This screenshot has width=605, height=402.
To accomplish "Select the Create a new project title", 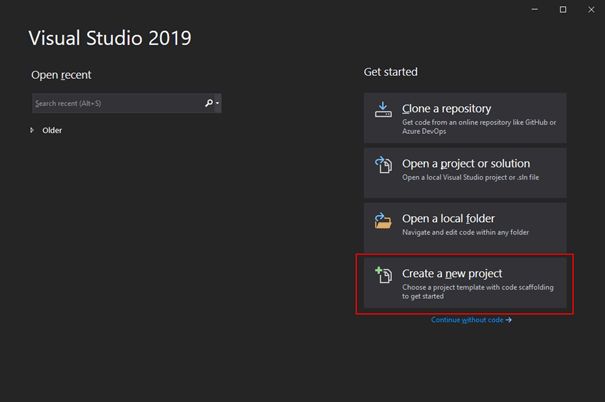I will (x=452, y=274).
